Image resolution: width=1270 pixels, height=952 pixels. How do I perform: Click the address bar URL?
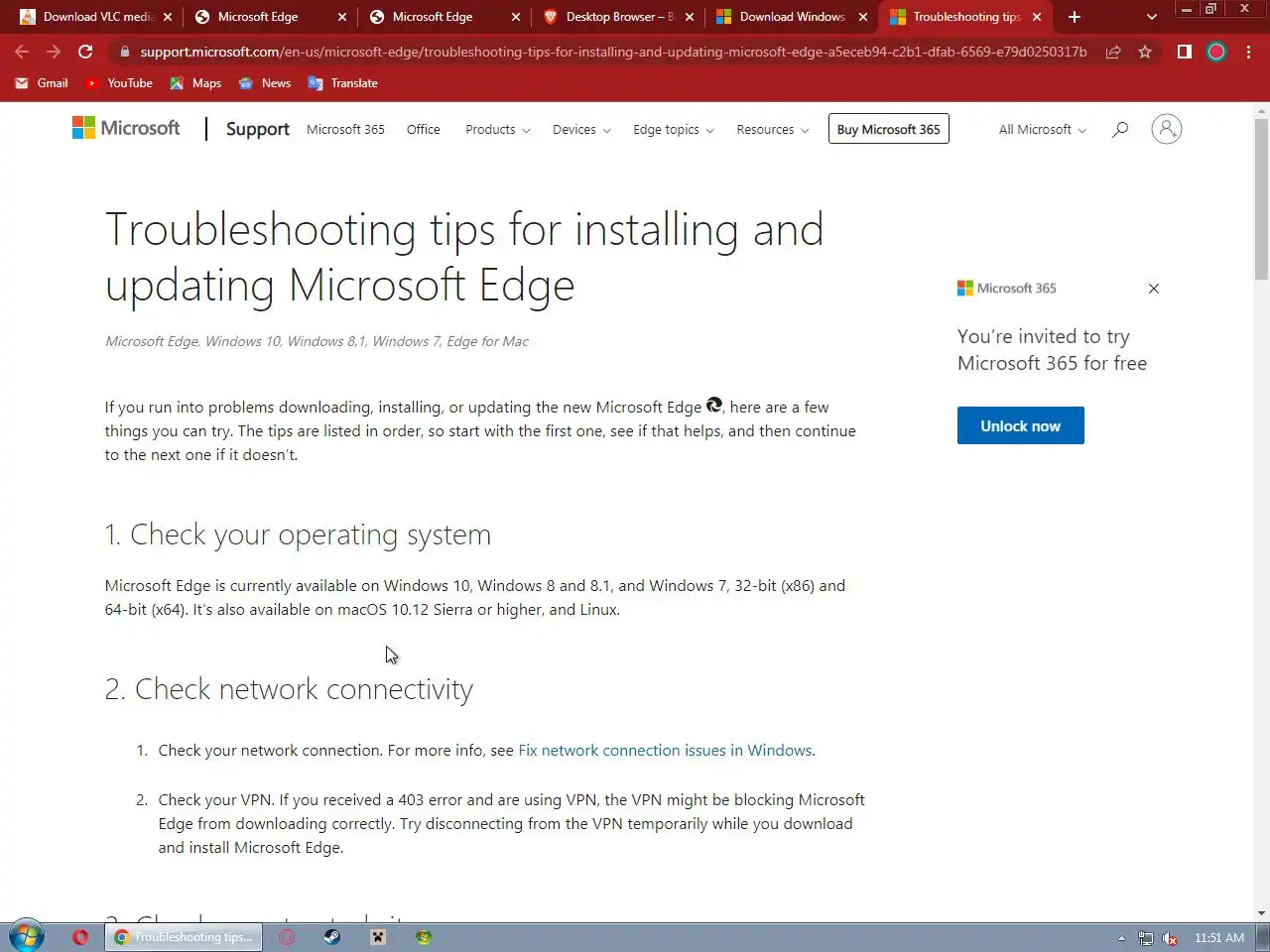613,52
